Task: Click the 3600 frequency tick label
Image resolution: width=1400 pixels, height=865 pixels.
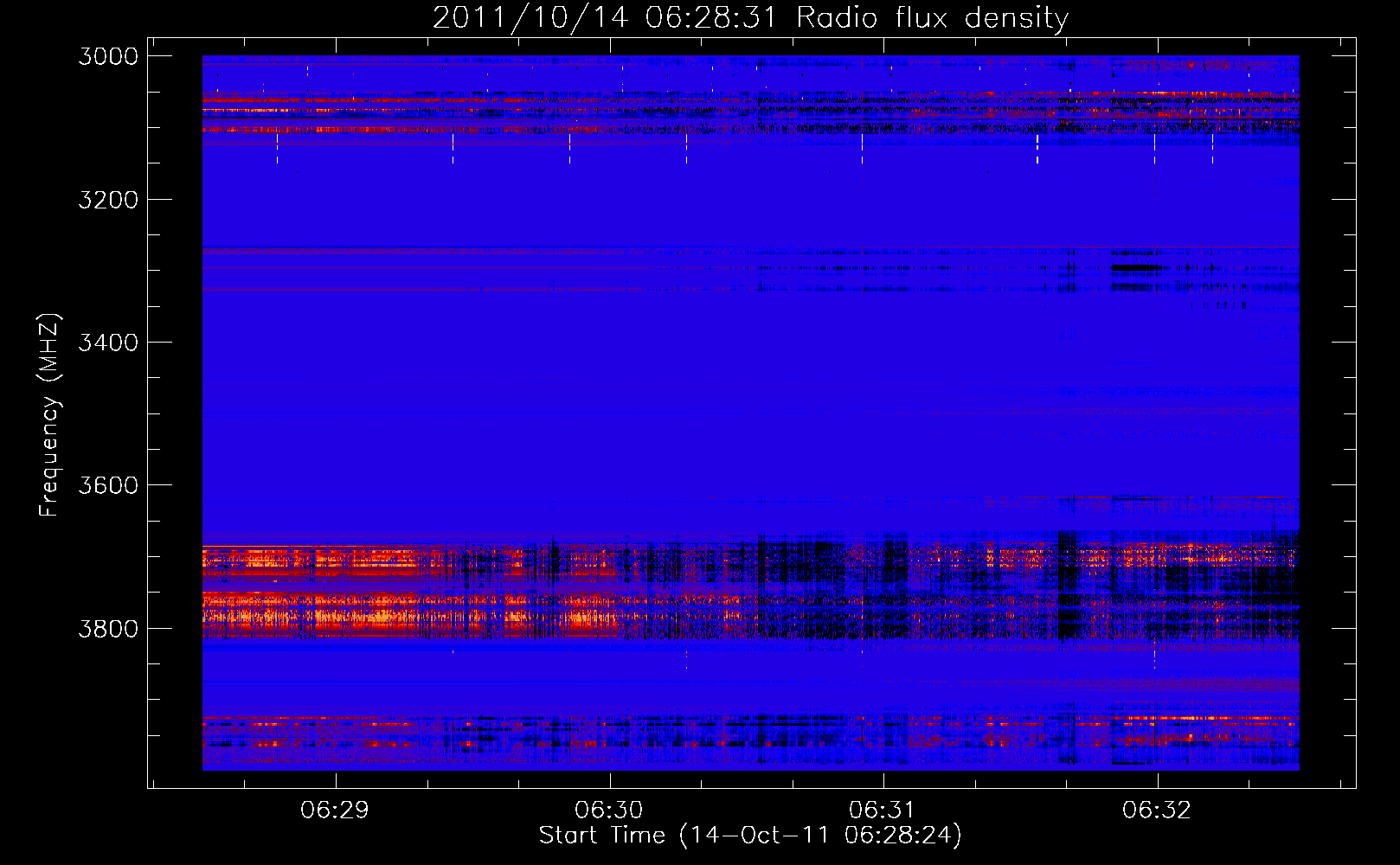Action: tap(108, 485)
